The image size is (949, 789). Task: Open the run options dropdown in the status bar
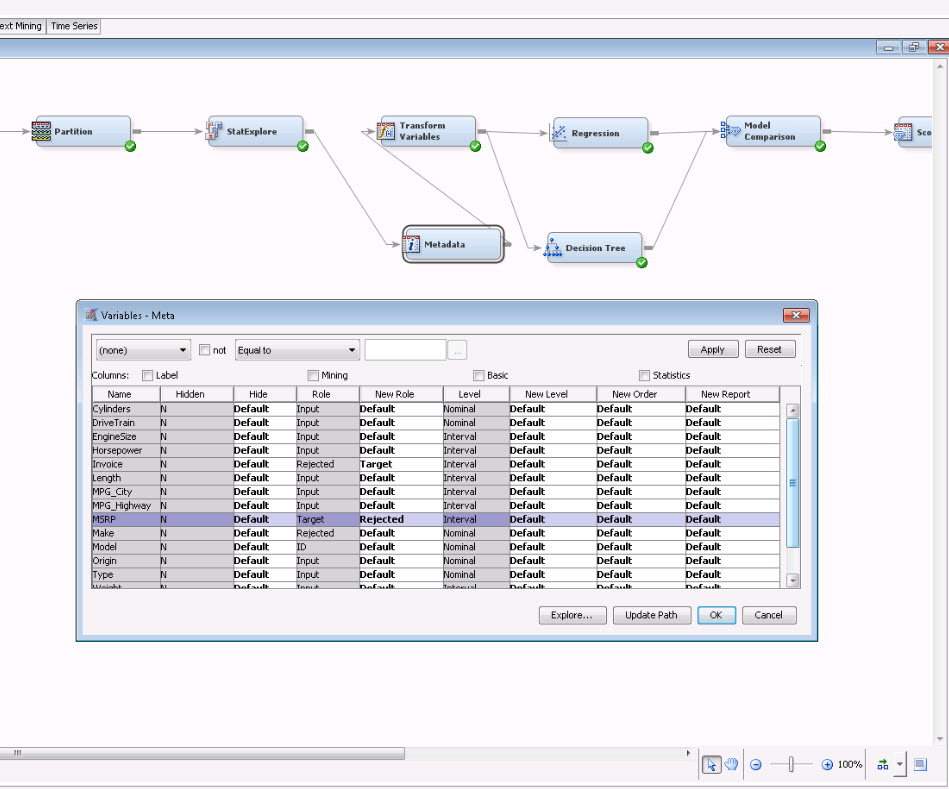[899, 764]
